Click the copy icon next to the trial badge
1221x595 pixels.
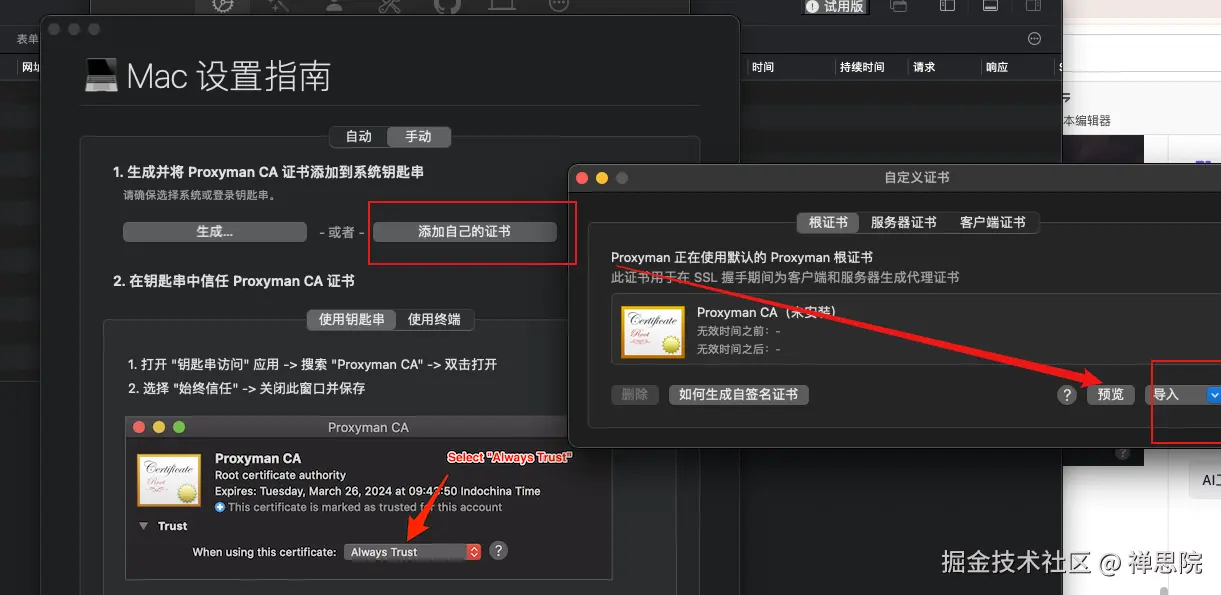[x=898, y=6]
